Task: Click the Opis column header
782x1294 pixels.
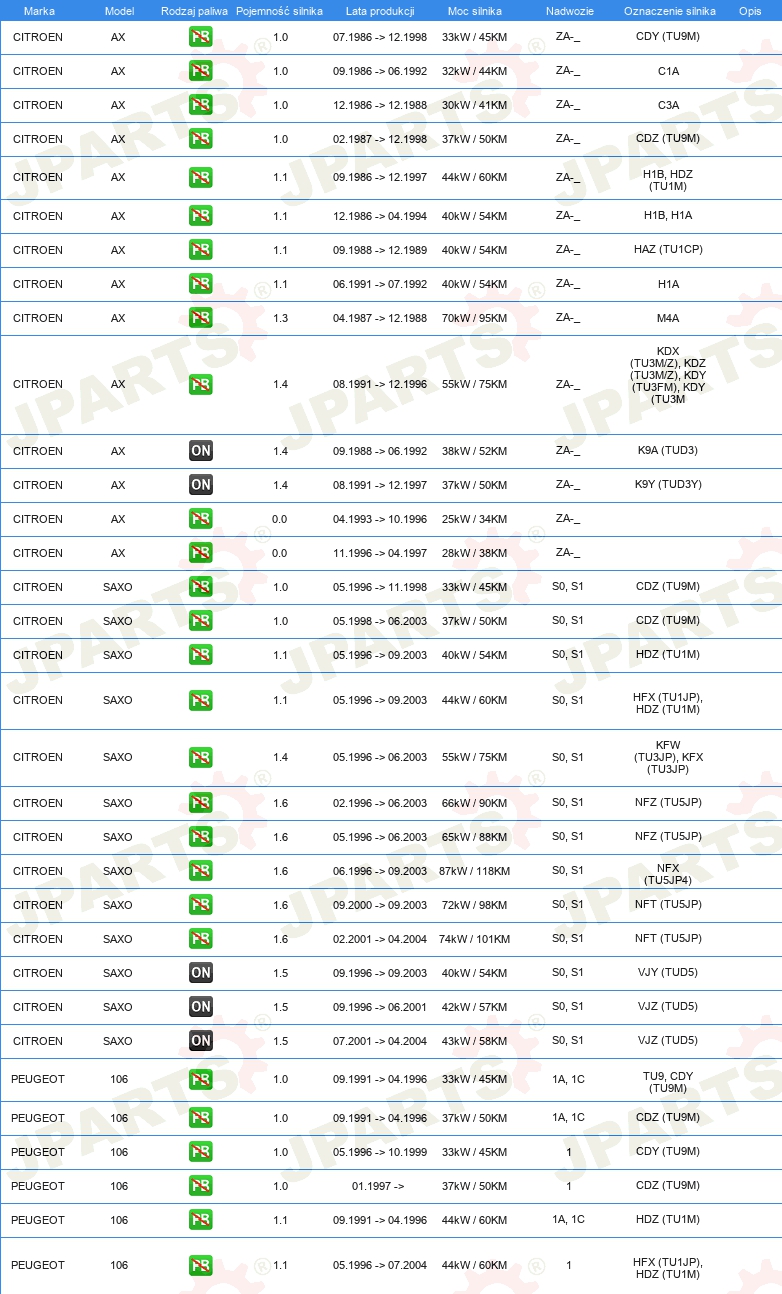Action: [750, 10]
